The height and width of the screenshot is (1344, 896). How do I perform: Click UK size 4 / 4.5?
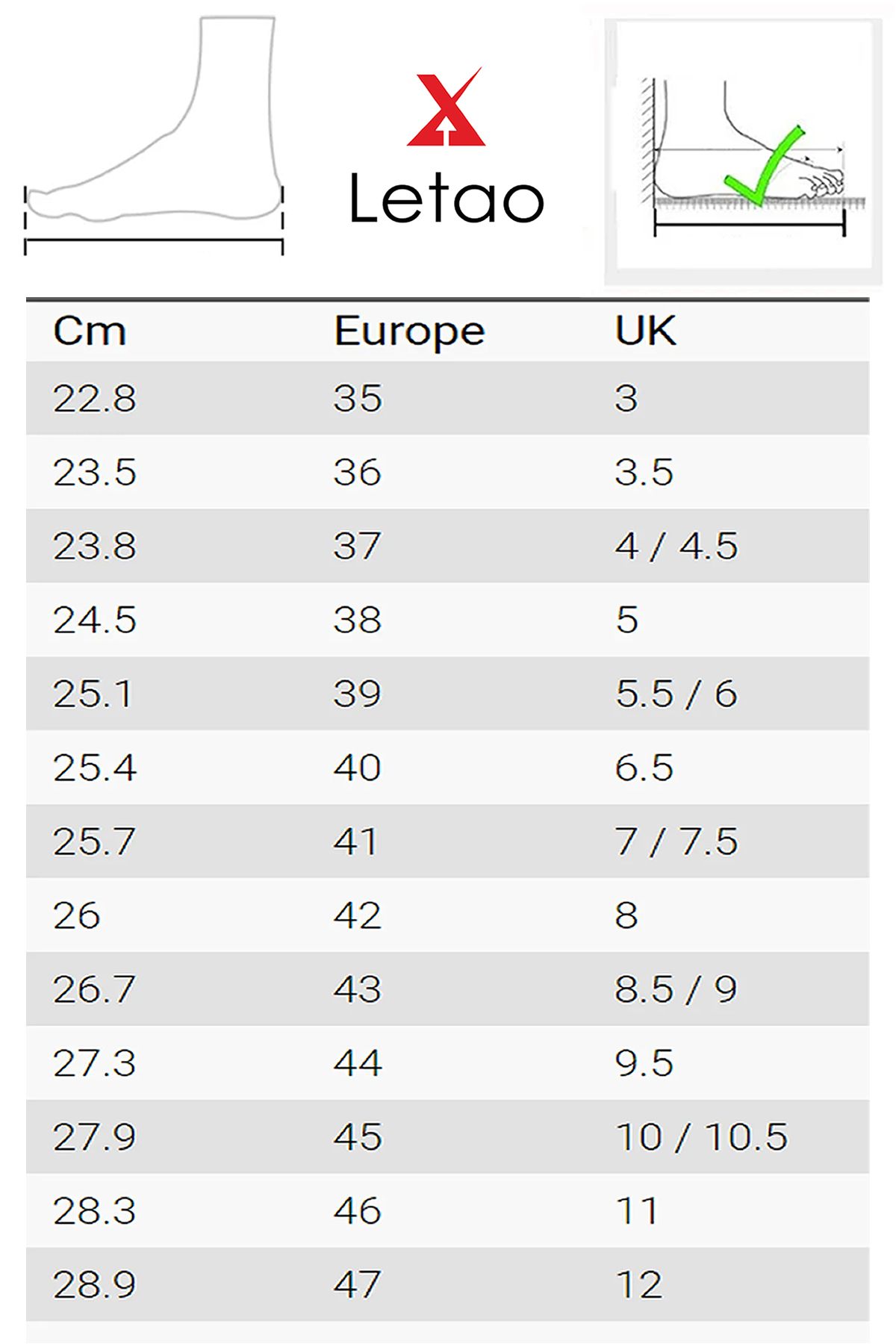point(676,546)
